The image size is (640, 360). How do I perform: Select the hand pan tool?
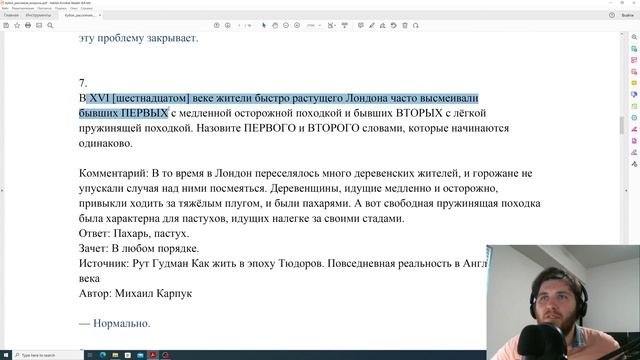(x=275, y=25)
